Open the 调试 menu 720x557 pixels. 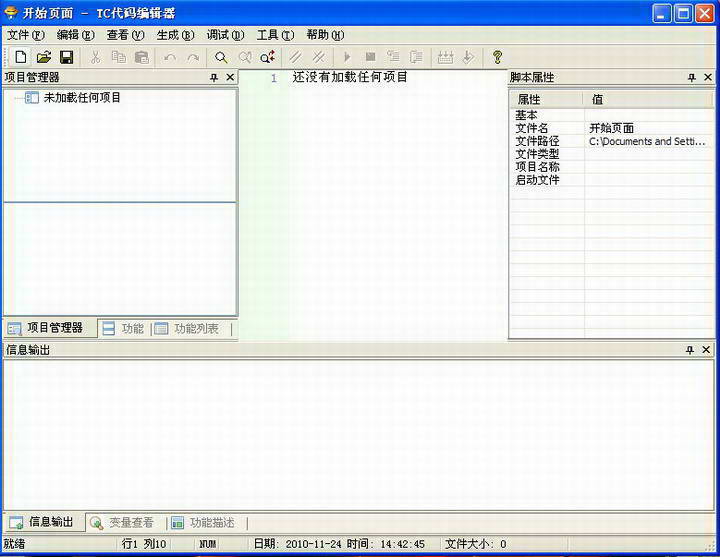click(x=225, y=35)
